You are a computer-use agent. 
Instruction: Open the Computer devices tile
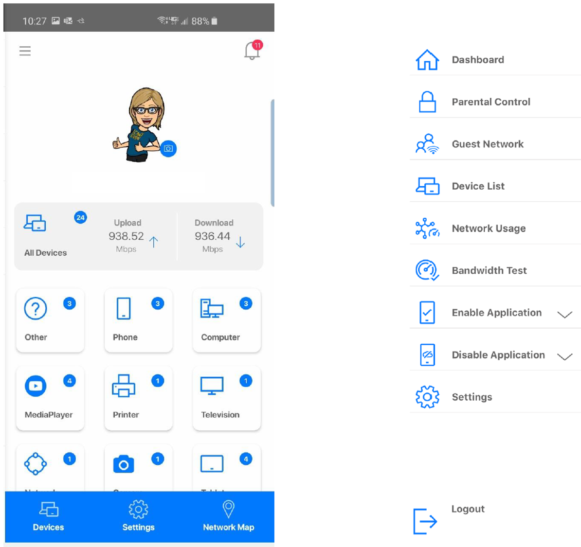227,321
